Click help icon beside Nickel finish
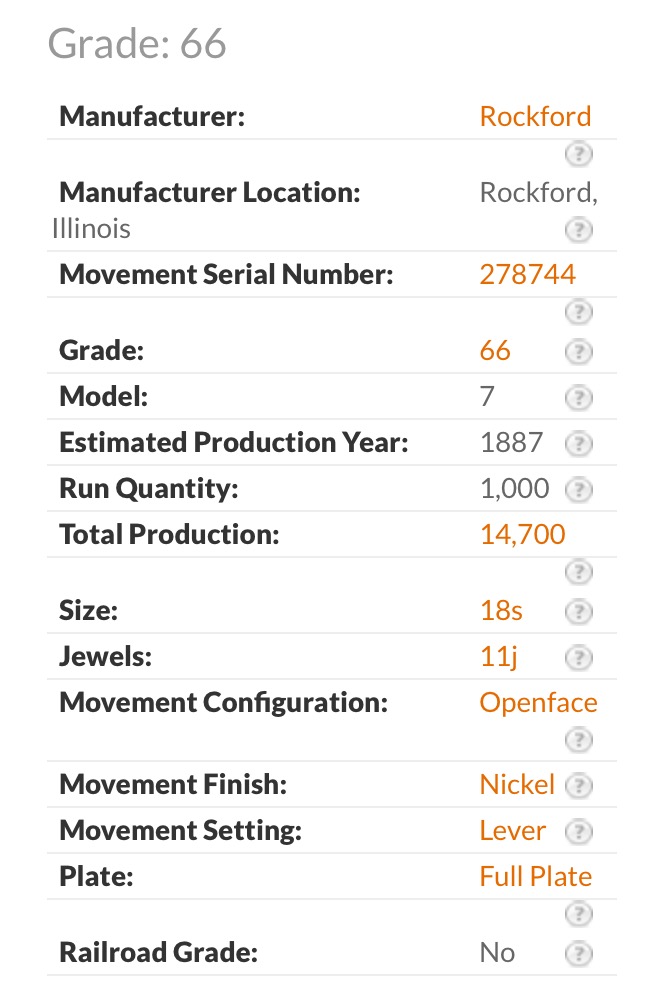 [579, 786]
